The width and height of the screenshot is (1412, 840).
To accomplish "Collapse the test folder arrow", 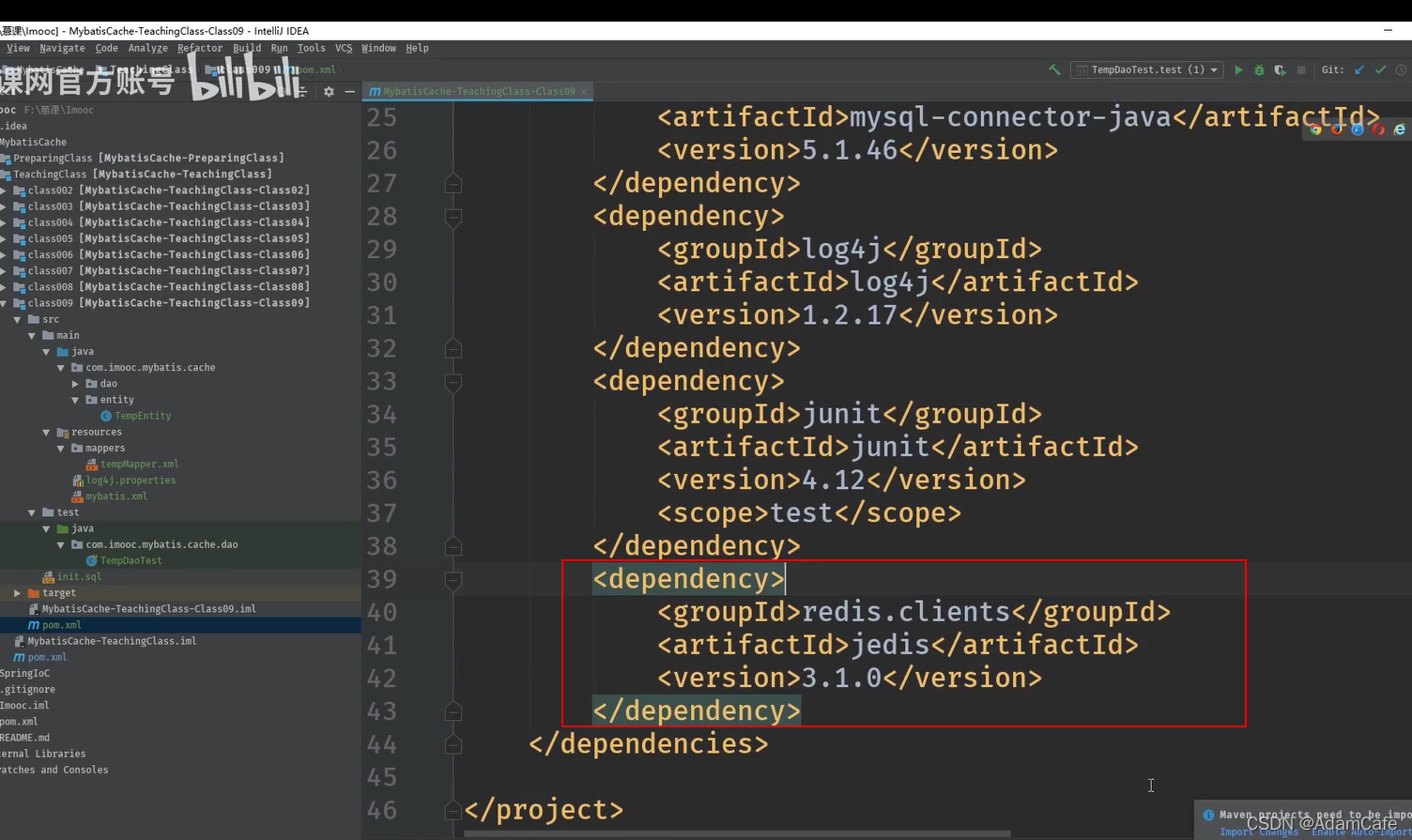I will [x=32, y=512].
